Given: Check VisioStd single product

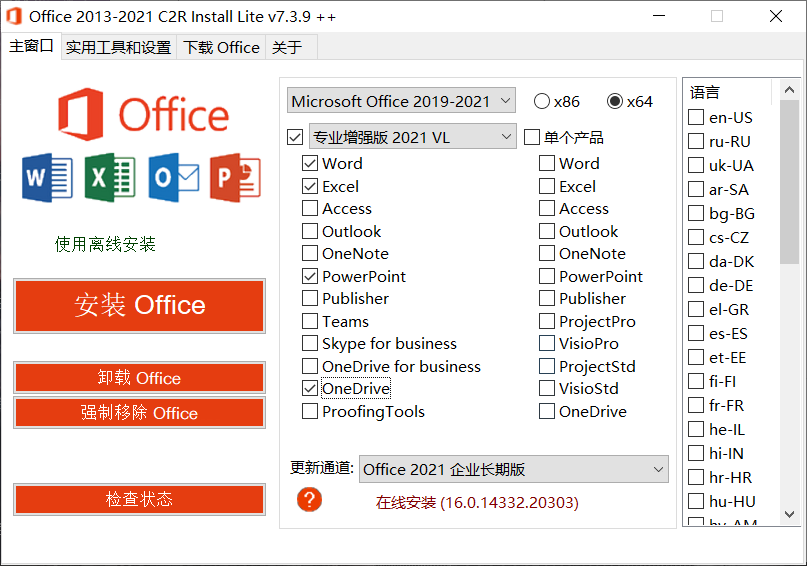Looking at the screenshot, I should point(547,388).
